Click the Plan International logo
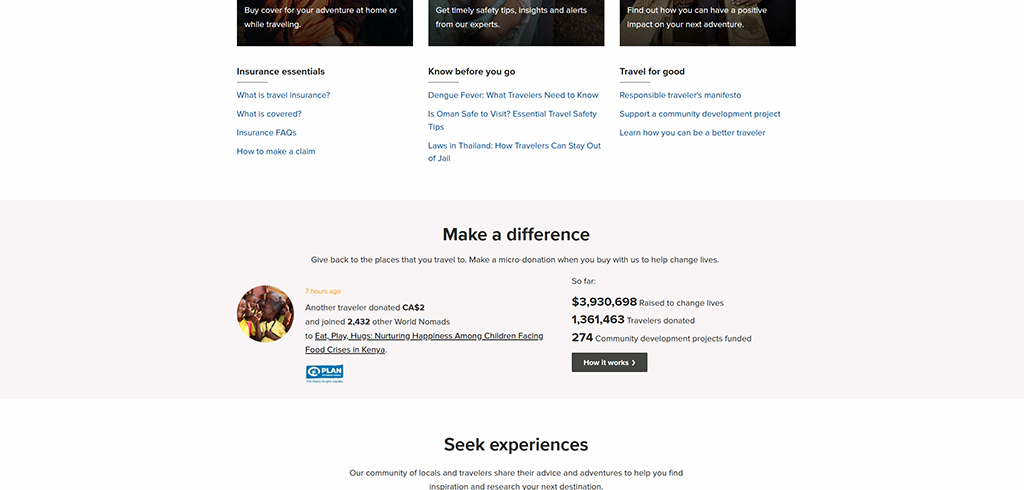The height and width of the screenshot is (490, 1024). (x=324, y=373)
